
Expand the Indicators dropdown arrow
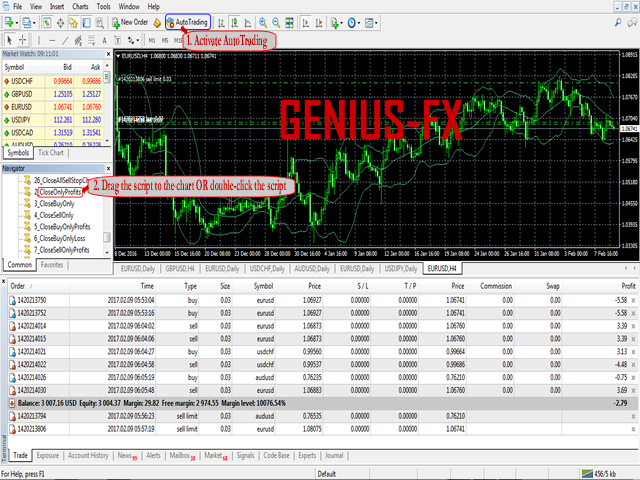pyautogui.click(x=342, y=23)
